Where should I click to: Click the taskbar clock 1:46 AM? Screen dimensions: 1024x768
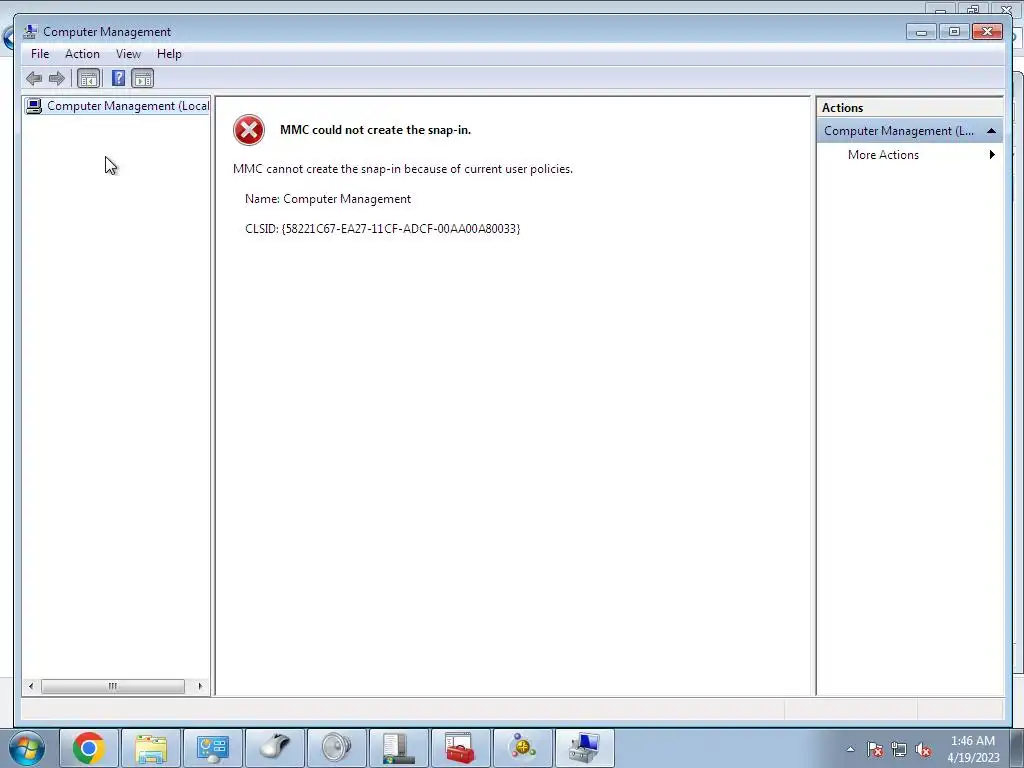973,741
